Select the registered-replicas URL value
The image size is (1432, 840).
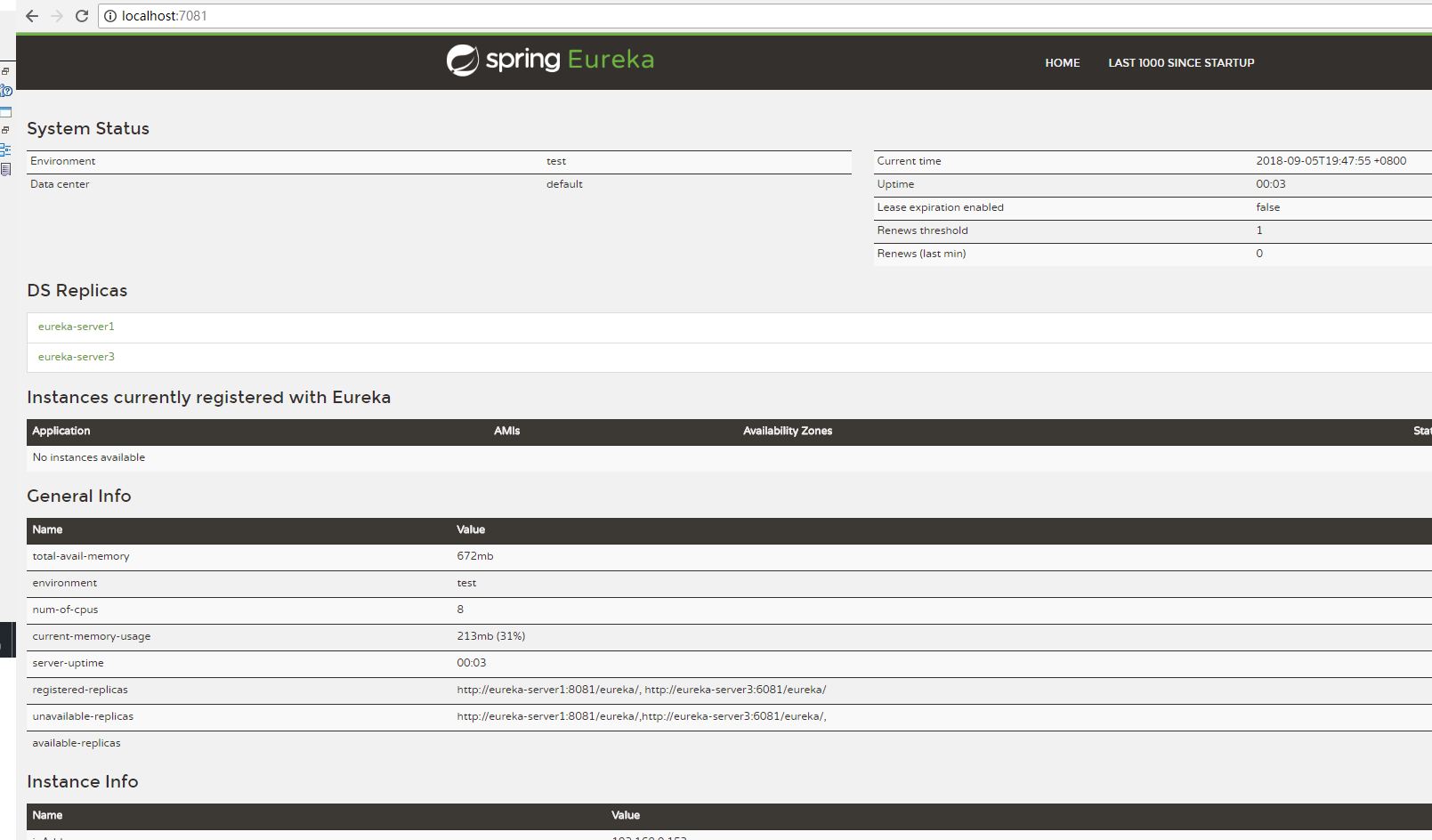click(x=642, y=690)
